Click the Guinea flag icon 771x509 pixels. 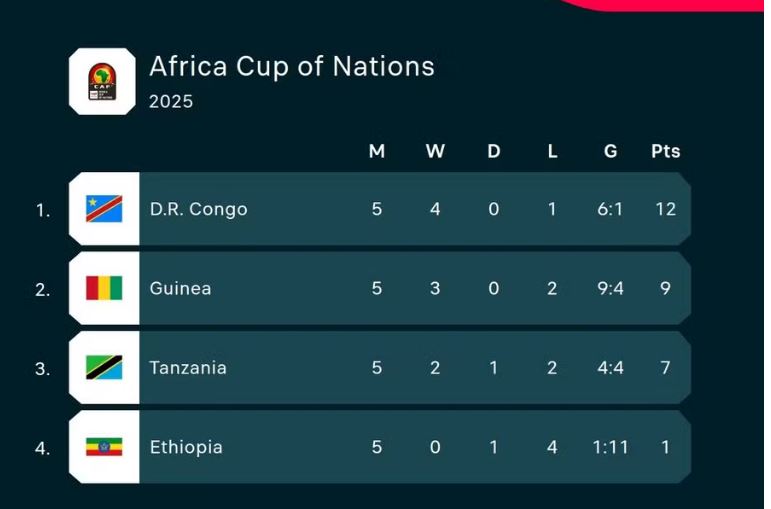coord(104,288)
